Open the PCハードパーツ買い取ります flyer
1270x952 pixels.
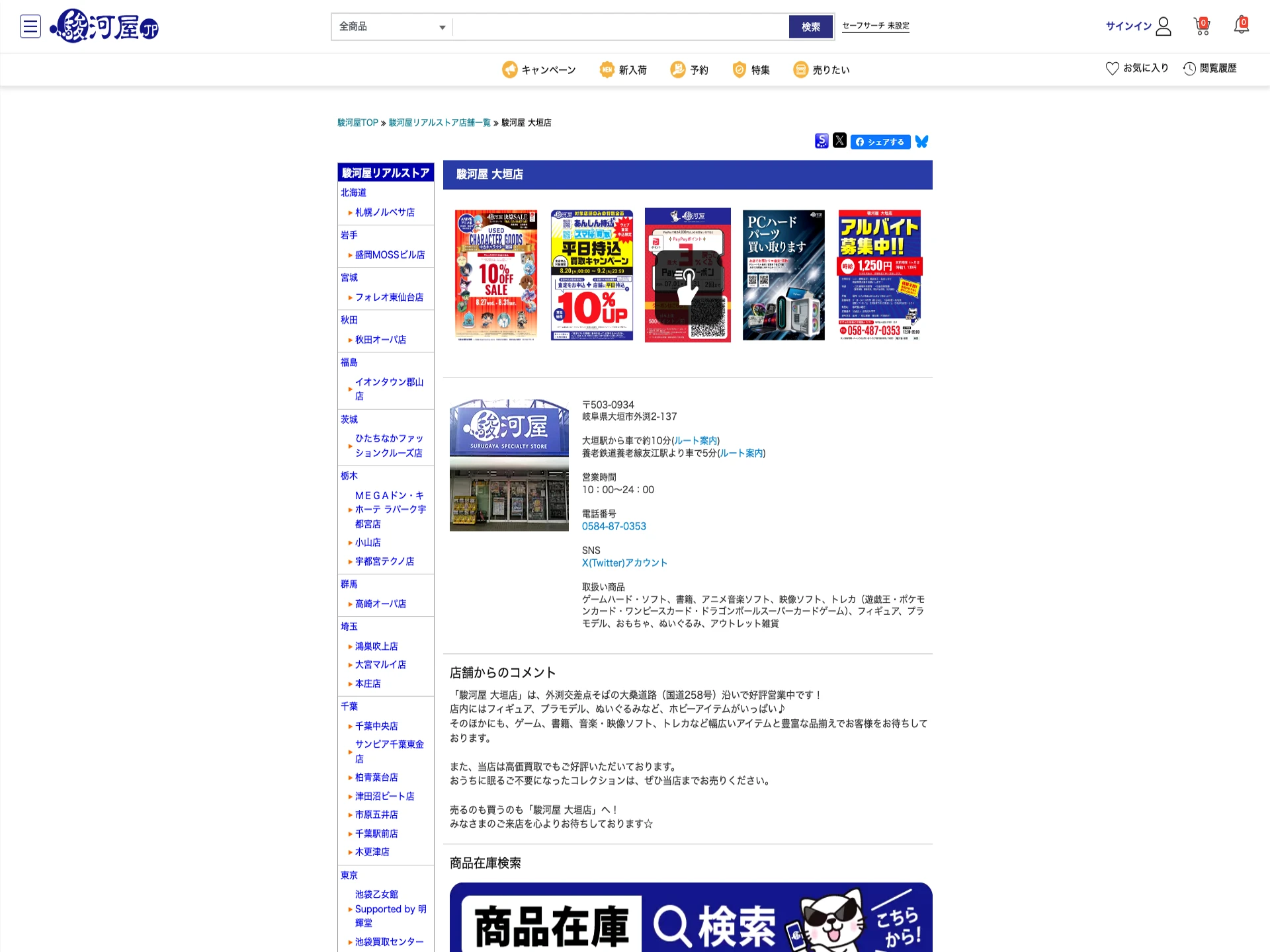(784, 275)
